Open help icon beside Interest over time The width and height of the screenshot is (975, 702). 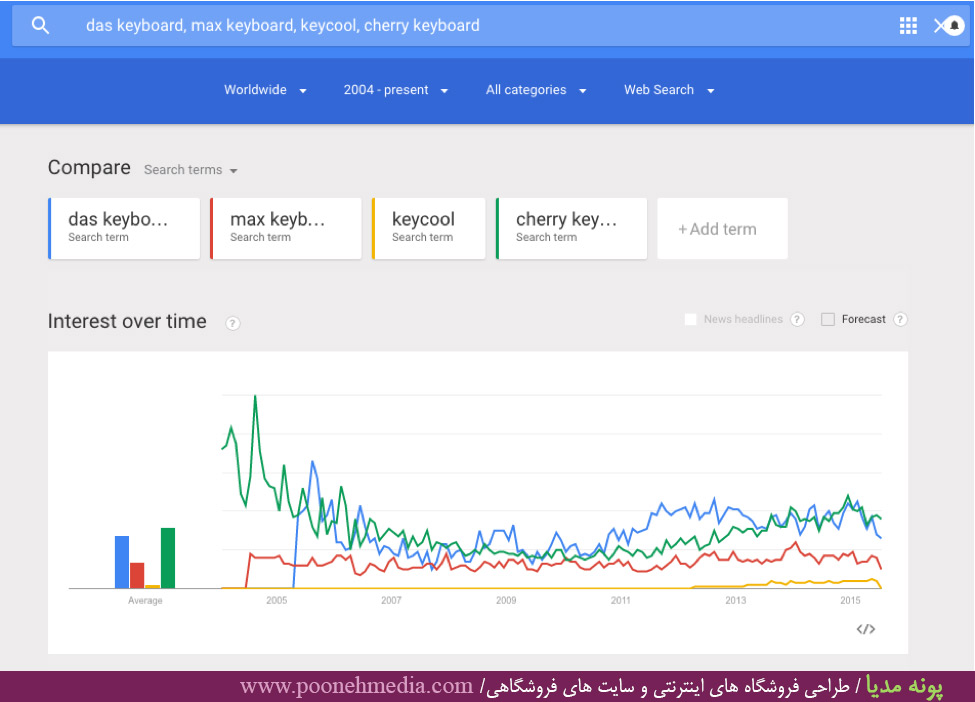233,323
